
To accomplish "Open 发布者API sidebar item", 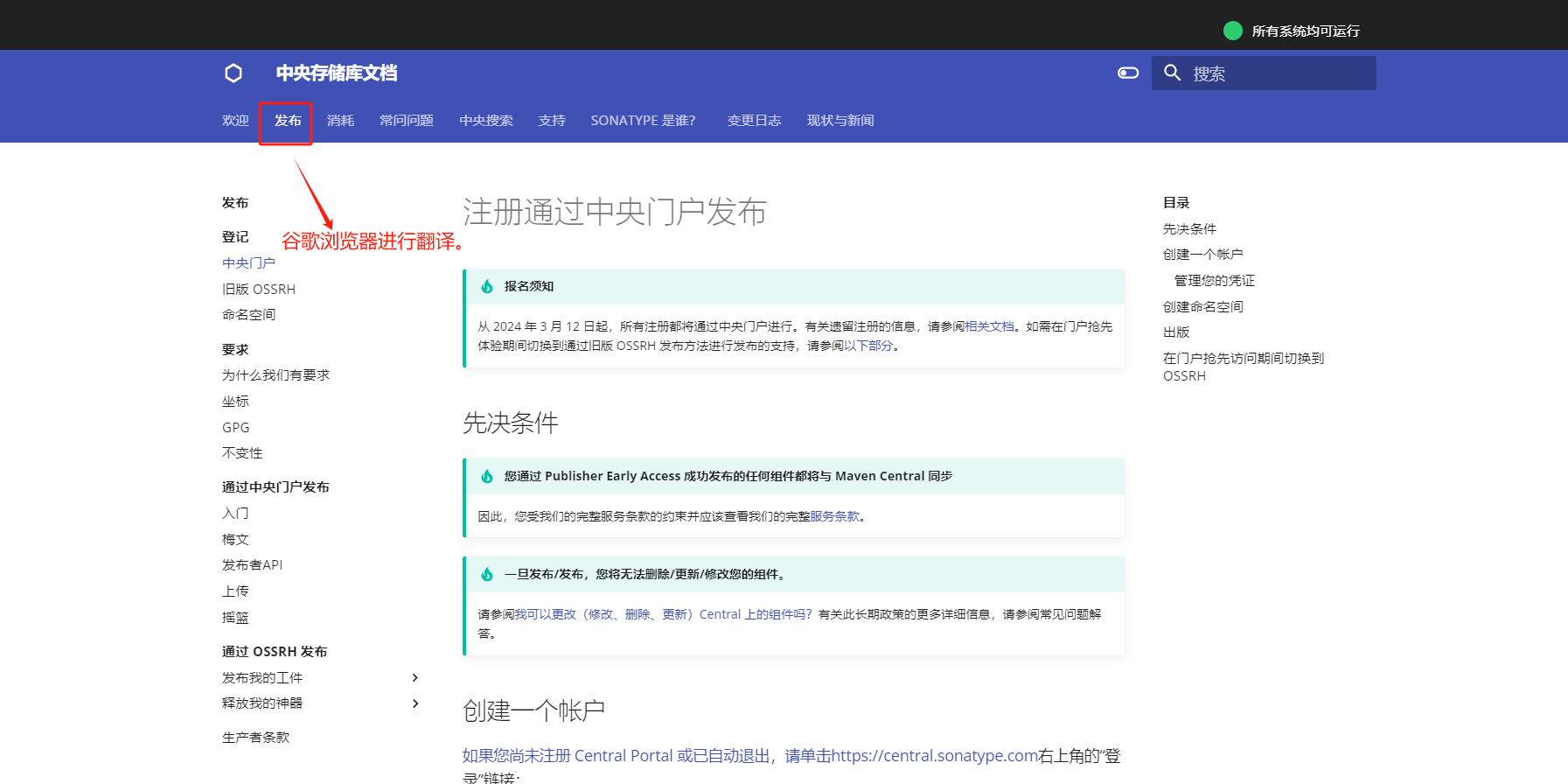I will coord(252,565).
